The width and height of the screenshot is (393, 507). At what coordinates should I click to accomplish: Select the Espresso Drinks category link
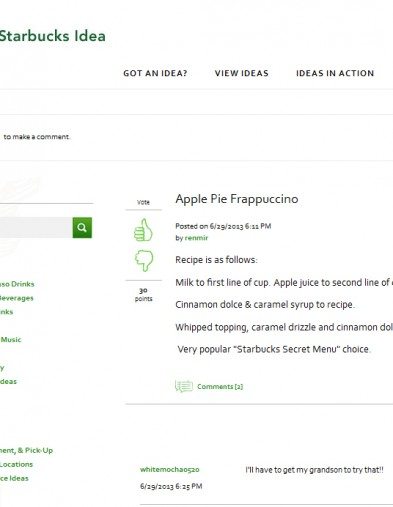coord(17,284)
